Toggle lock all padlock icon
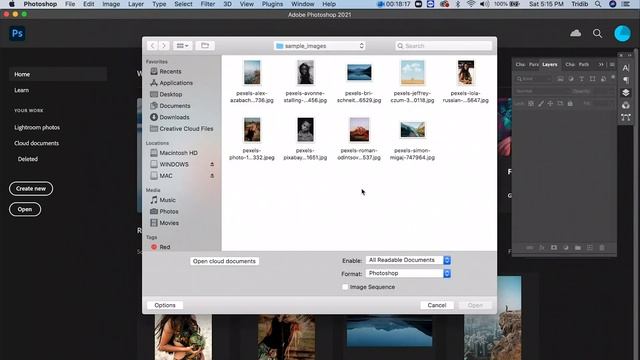The image size is (640, 360). (x=570, y=104)
